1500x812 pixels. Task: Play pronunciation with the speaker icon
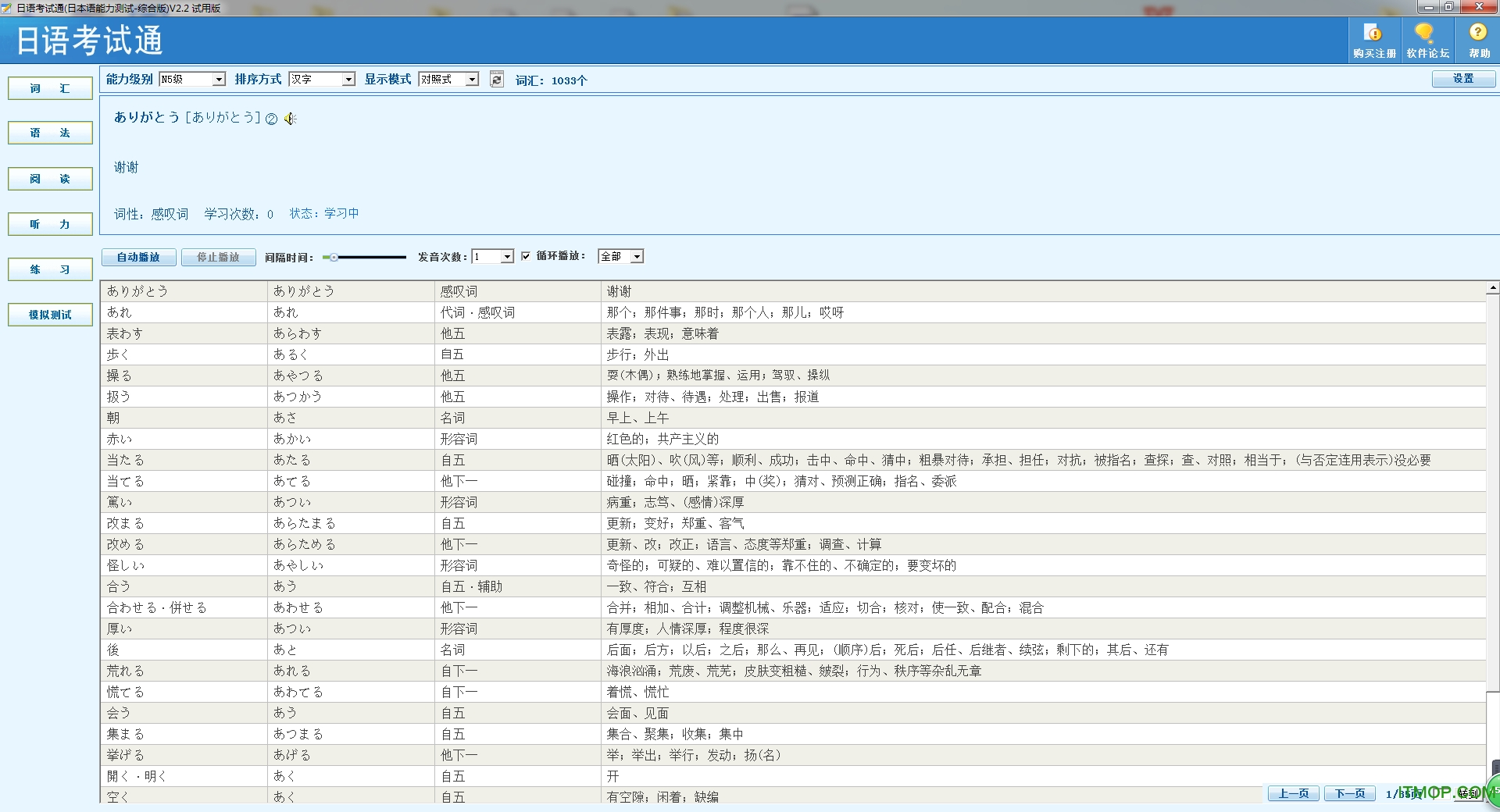point(291,119)
